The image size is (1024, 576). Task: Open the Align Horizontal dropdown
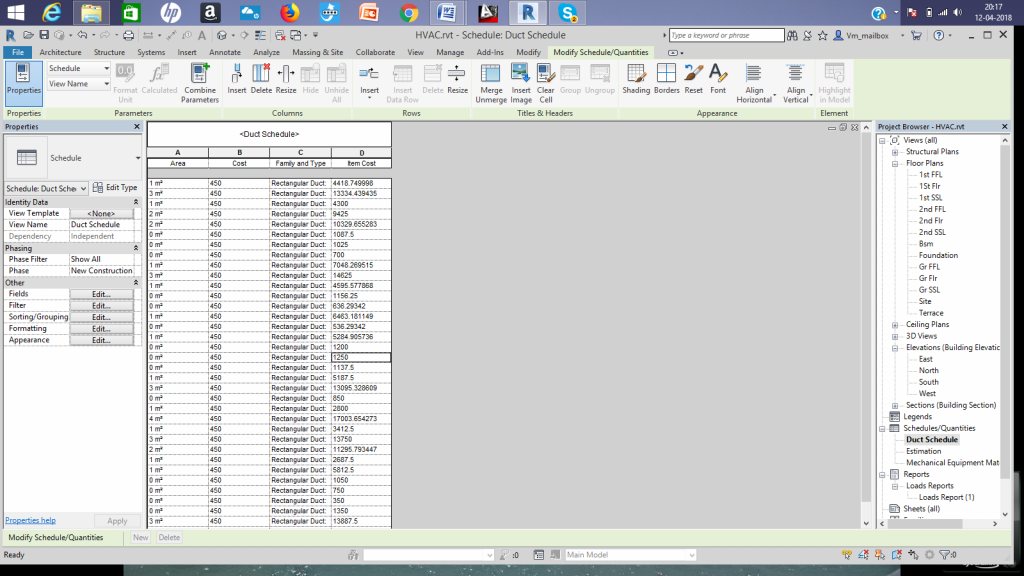click(x=754, y=82)
